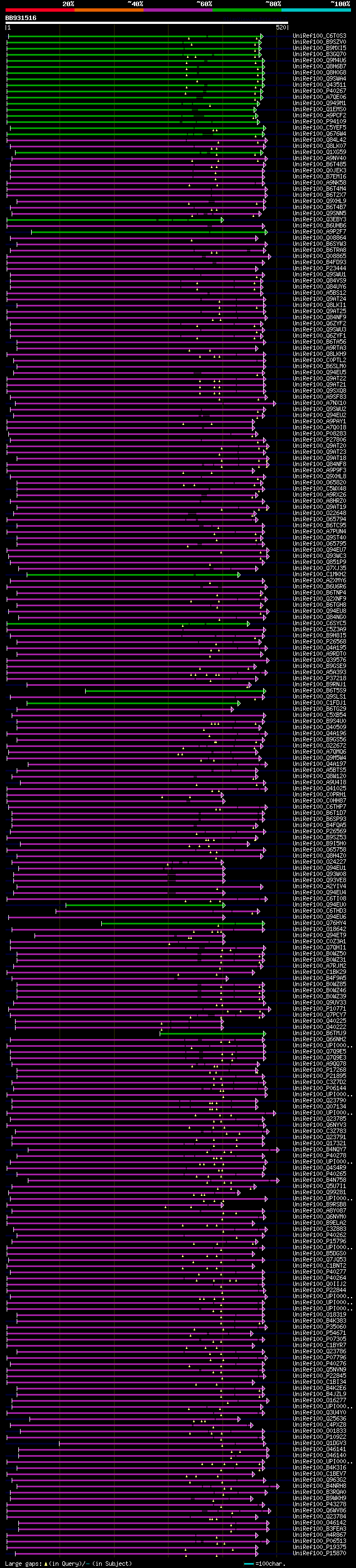Screen dimensions: 356x1568
Task: Select the UniRef100_B4JZL9 label
Action: (319, 1394)
